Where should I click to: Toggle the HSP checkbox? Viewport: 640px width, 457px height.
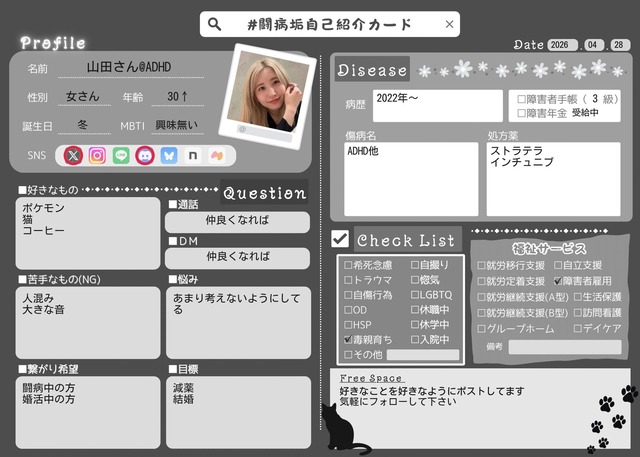[x=348, y=325]
